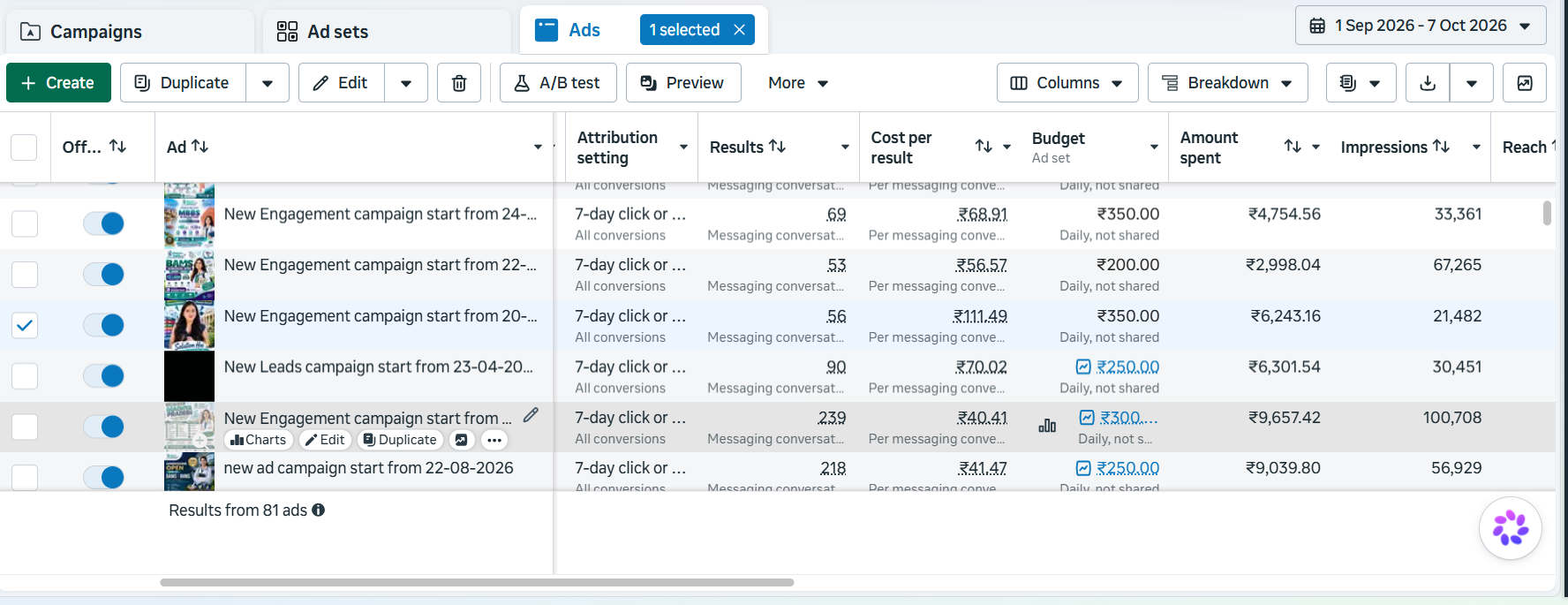Click the horizontal scrollbar below the table
The height and width of the screenshot is (605, 1568).
click(x=477, y=583)
